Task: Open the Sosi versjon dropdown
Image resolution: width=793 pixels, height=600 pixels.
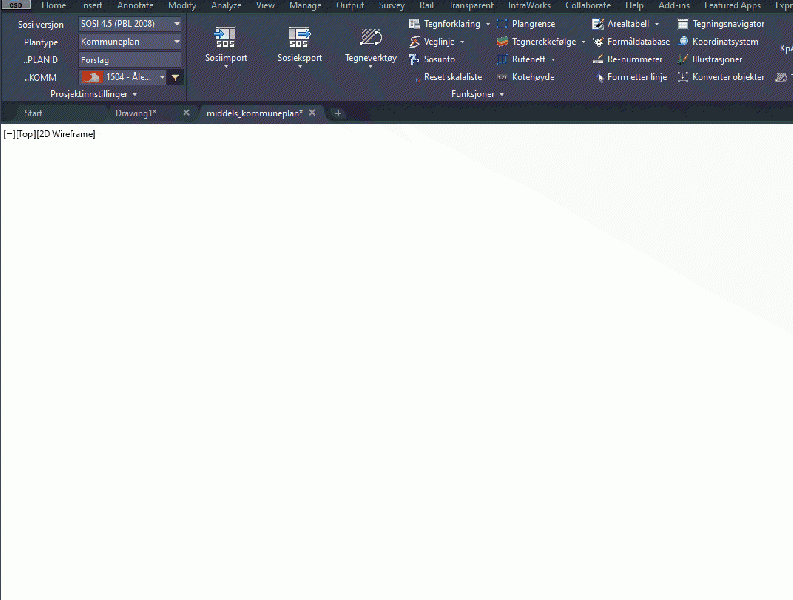Action: pos(130,24)
